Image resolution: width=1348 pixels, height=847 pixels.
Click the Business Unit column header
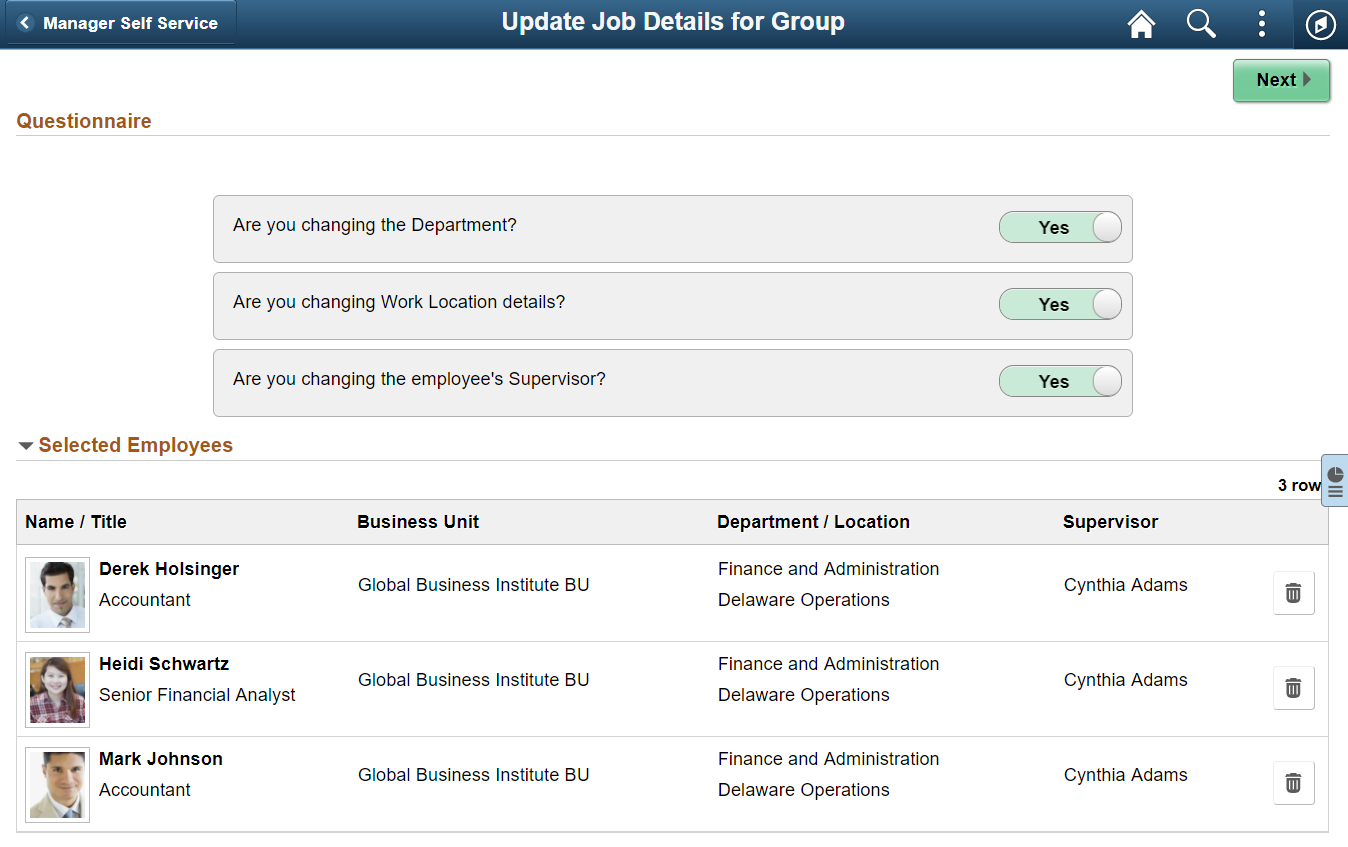[418, 522]
